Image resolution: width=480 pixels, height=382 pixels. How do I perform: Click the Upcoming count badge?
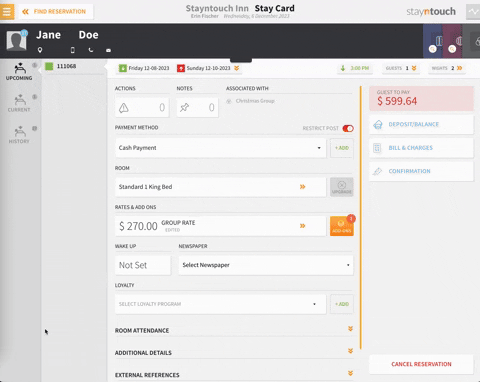(34, 65)
